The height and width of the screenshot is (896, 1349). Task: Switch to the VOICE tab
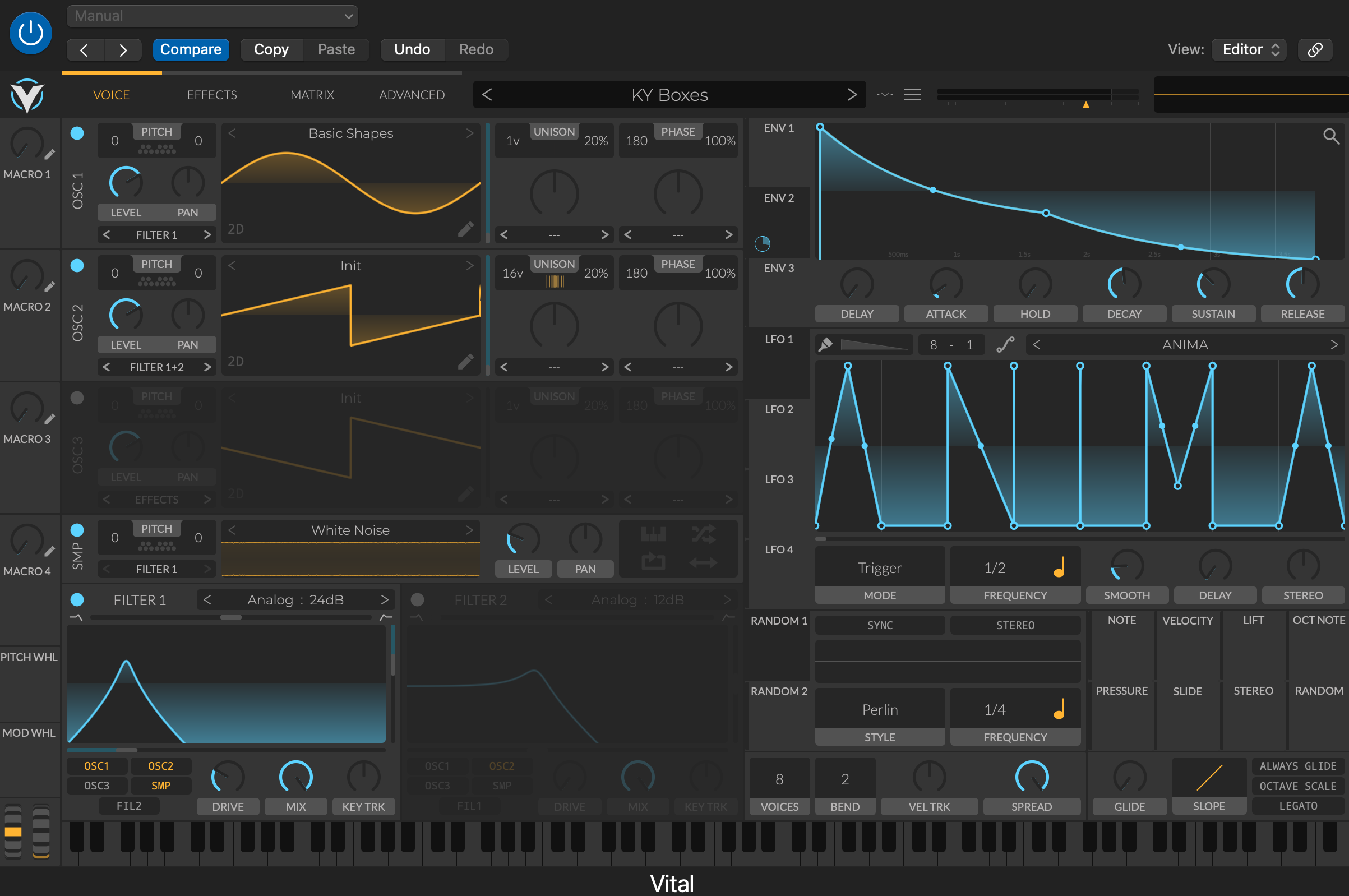click(x=112, y=95)
